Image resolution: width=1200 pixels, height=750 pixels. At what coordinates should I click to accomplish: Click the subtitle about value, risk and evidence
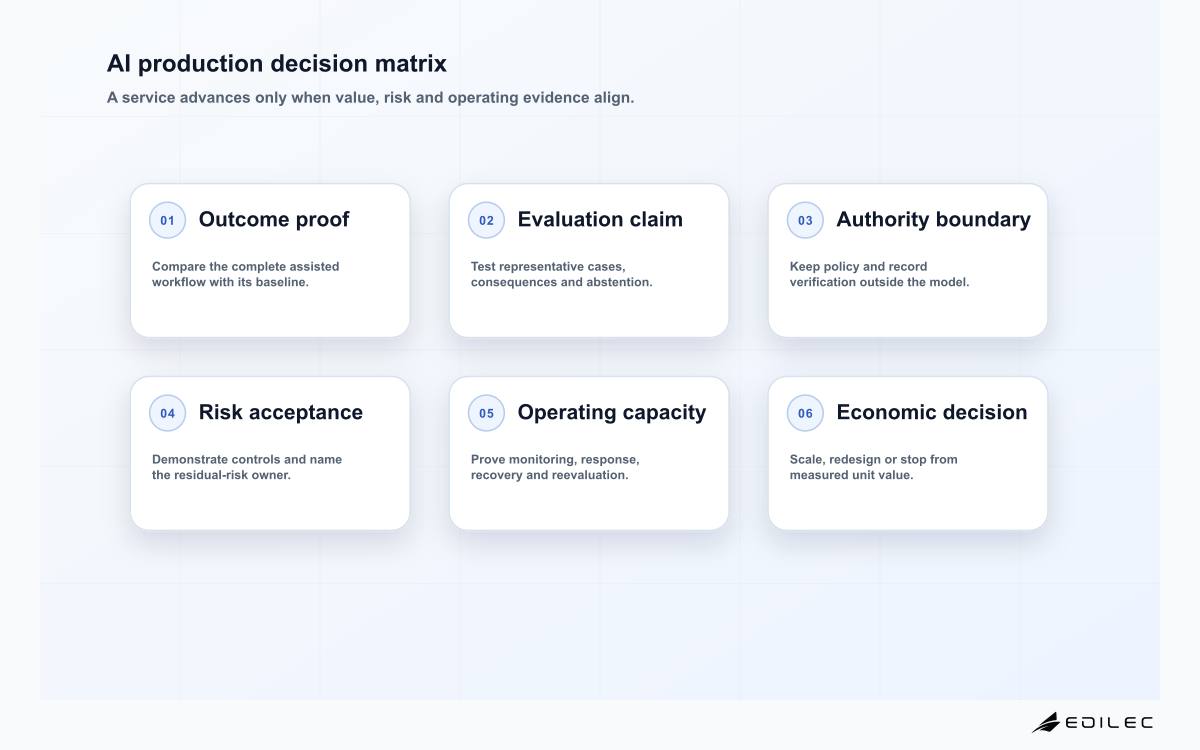pos(371,97)
